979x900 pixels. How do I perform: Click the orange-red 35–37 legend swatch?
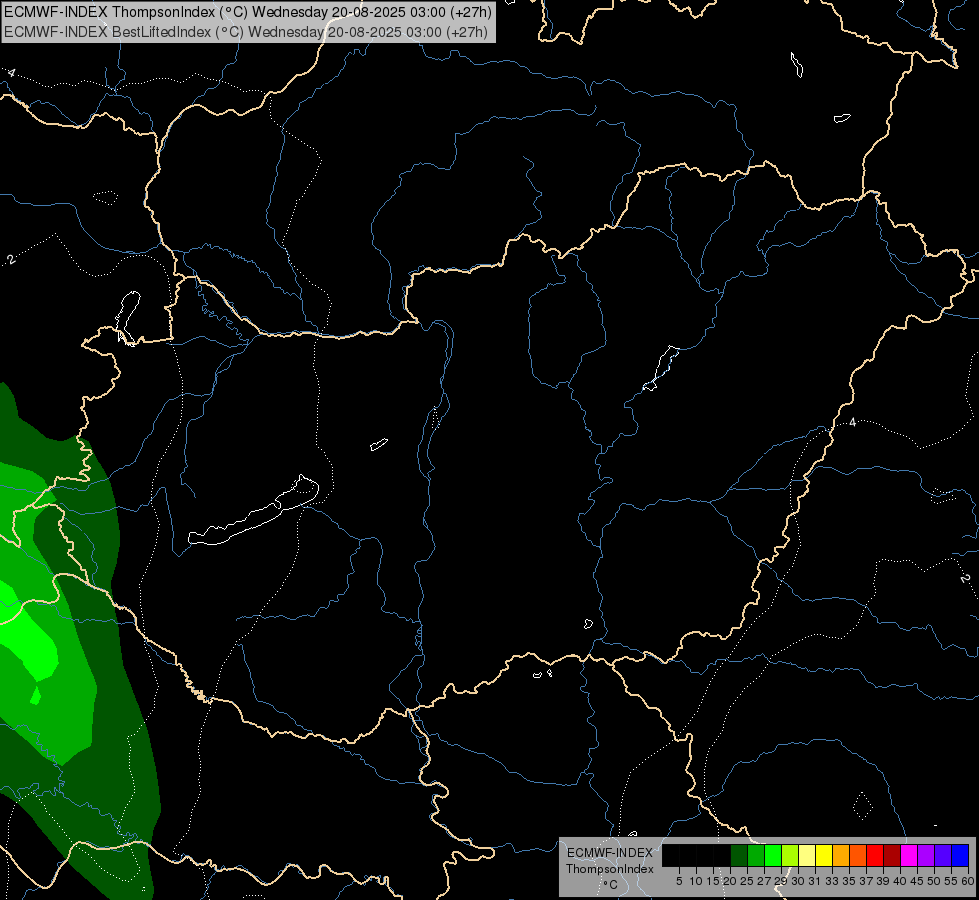click(x=858, y=856)
